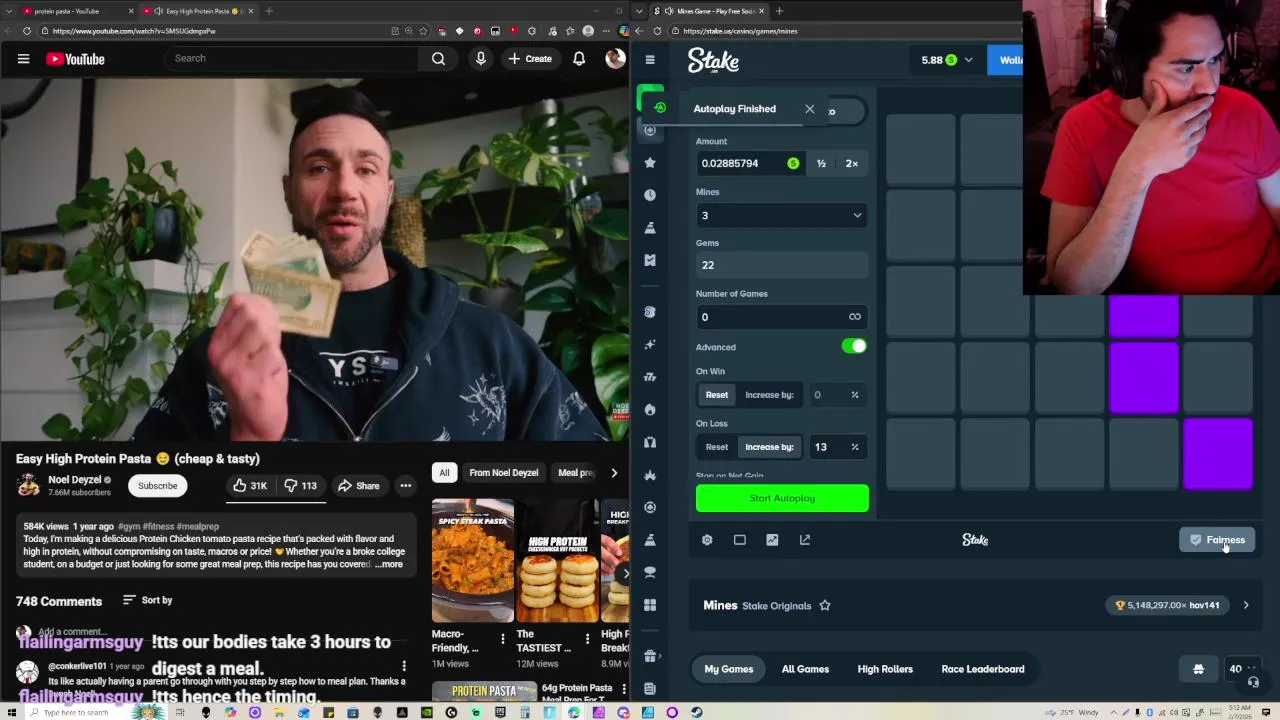1280x720 pixels.
Task: Switch to My Games tab
Action: pos(729,669)
